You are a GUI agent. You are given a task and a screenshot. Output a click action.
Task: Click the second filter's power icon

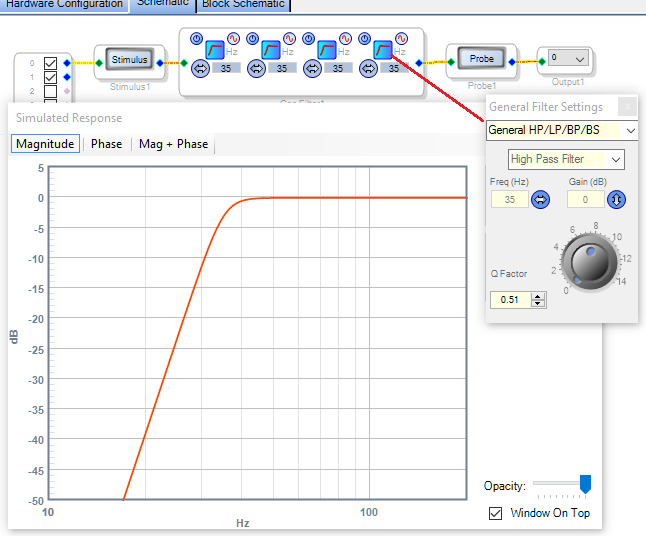tap(253, 39)
